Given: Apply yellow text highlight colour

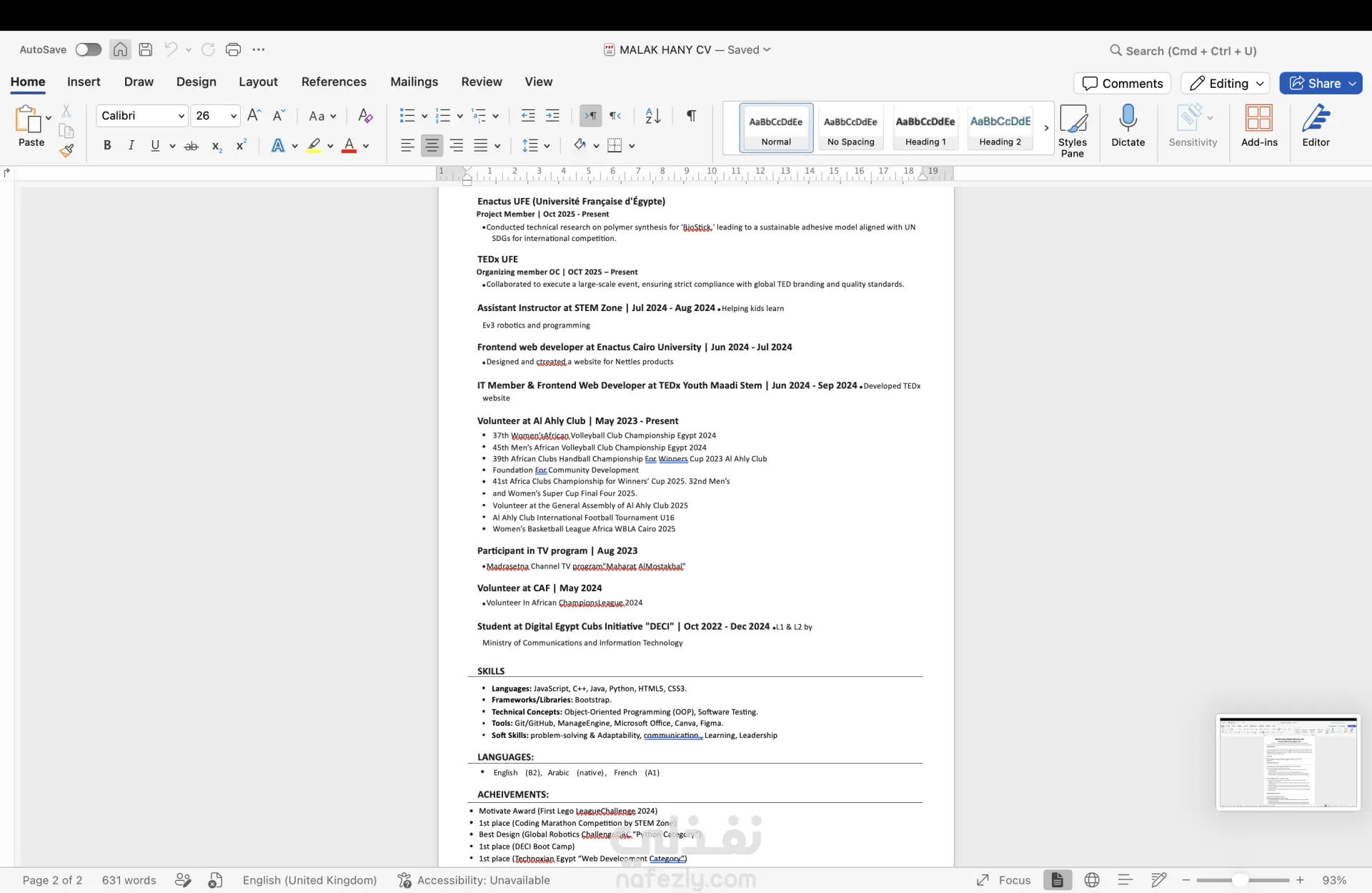Looking at the screenshot, I should tap(314, 145).
